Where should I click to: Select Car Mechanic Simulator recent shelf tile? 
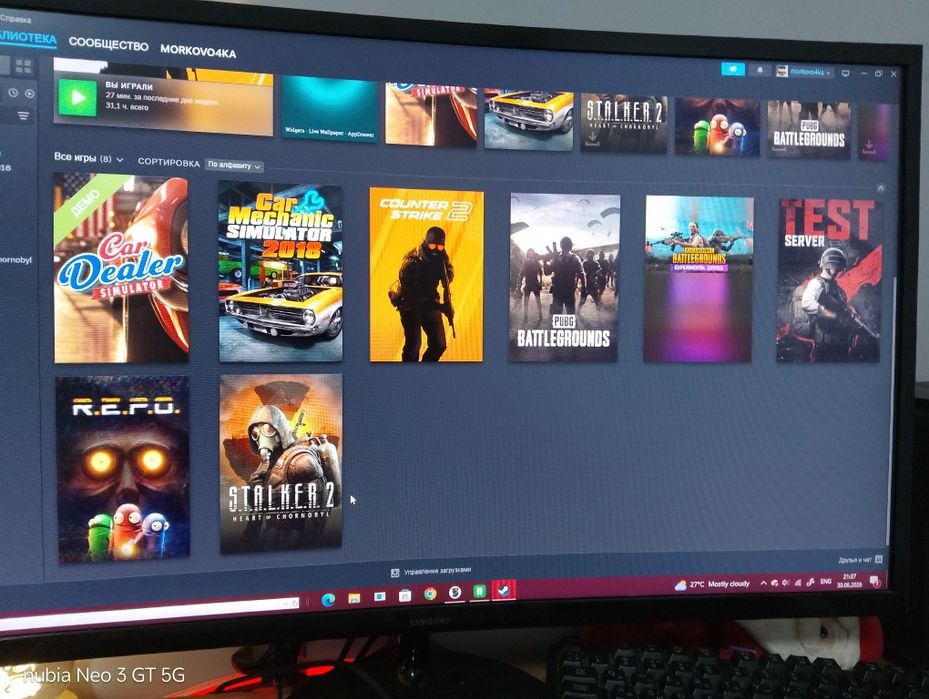point(529,120)
